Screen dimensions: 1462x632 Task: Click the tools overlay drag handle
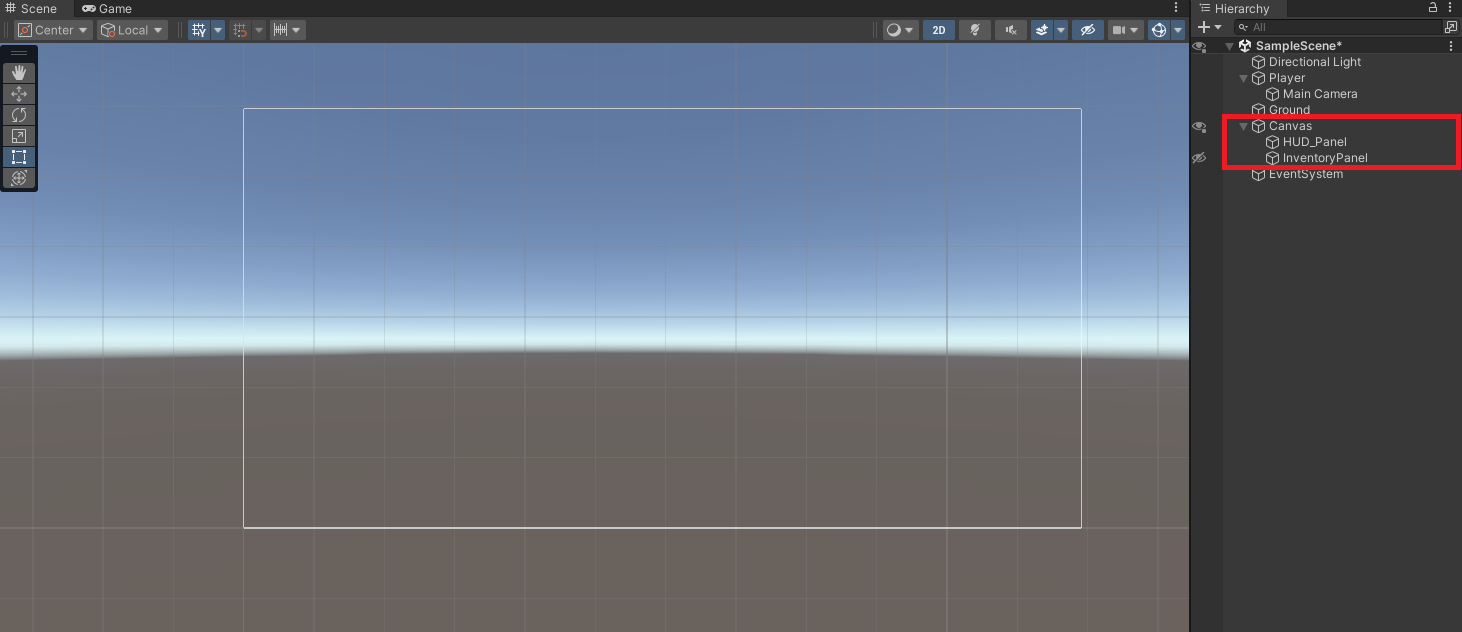(x=19, y=53)
